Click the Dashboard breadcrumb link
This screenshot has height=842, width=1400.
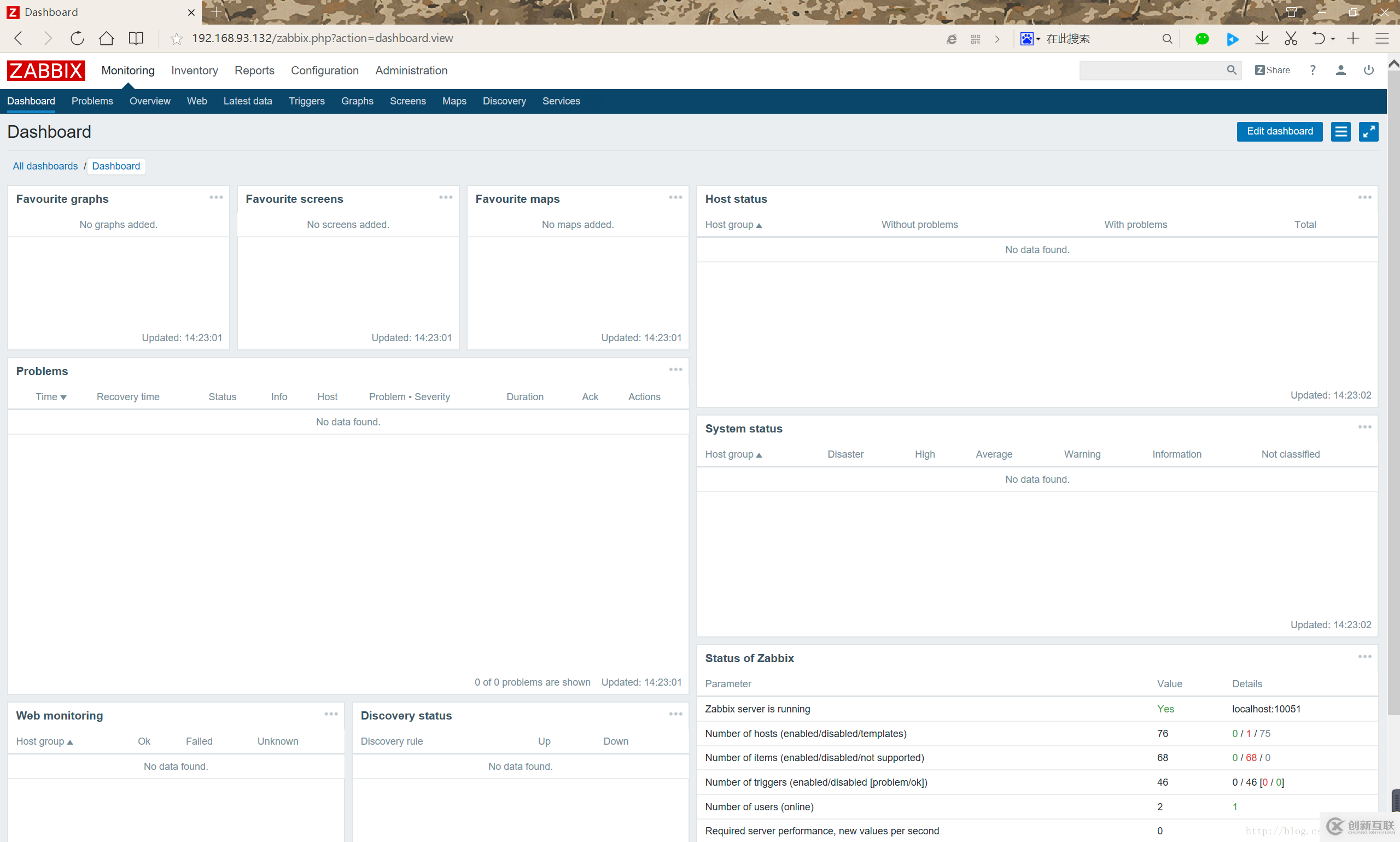116,166
